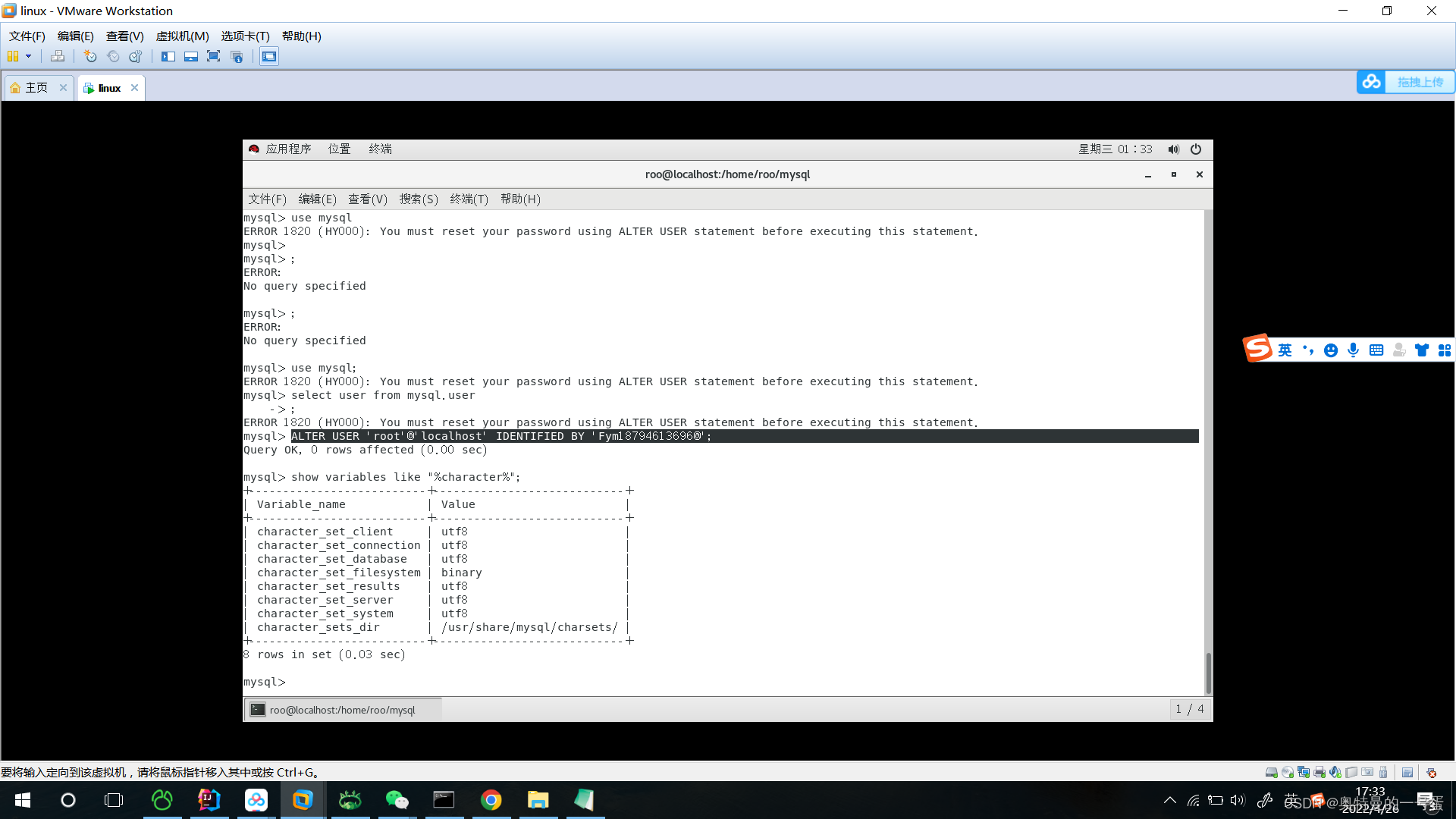Open terminal 搜索(S) menu
Viewport: 1456px width, 819px height.
click(419, 199)
